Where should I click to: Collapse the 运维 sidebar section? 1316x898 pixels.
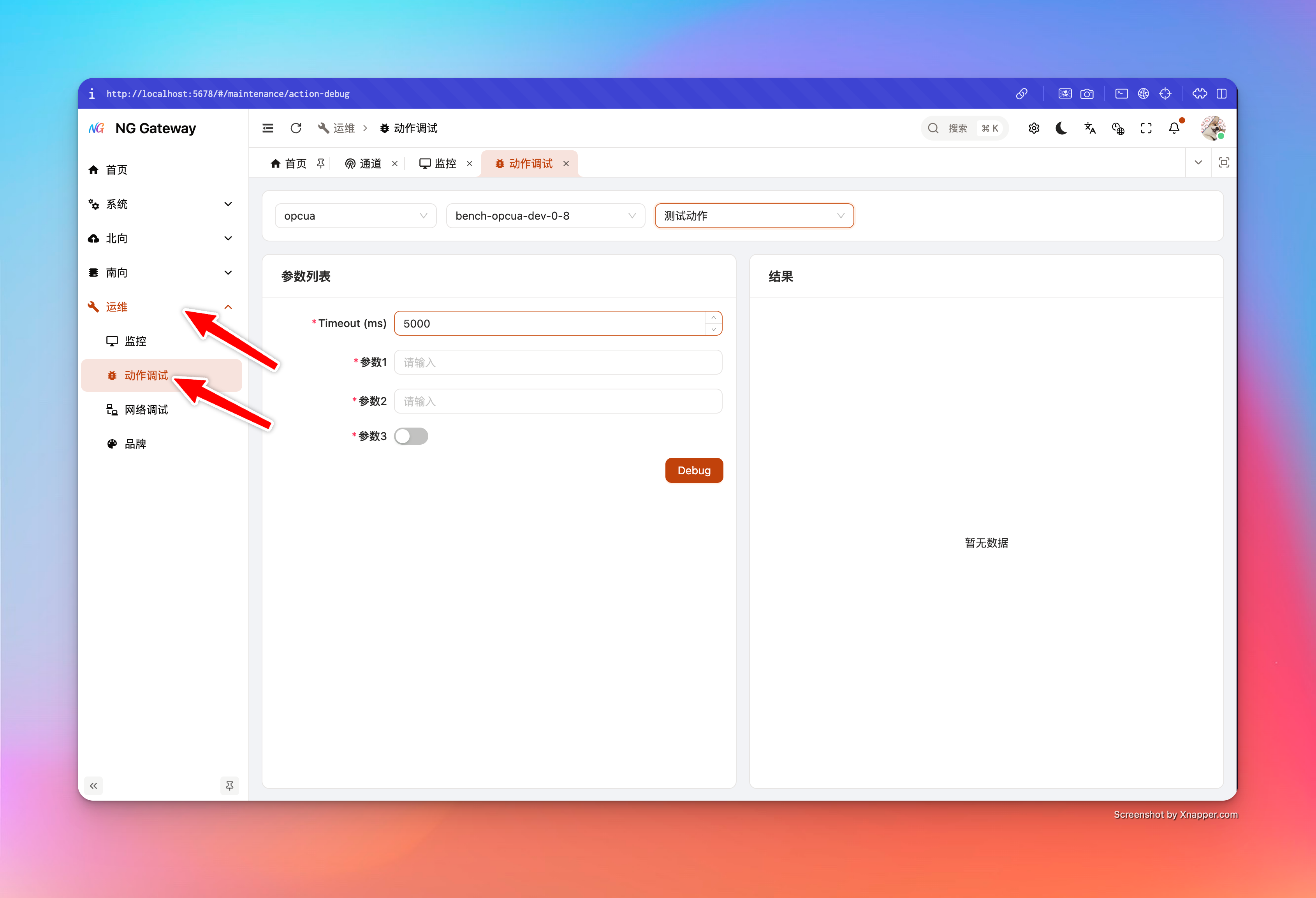pos(228,306)
